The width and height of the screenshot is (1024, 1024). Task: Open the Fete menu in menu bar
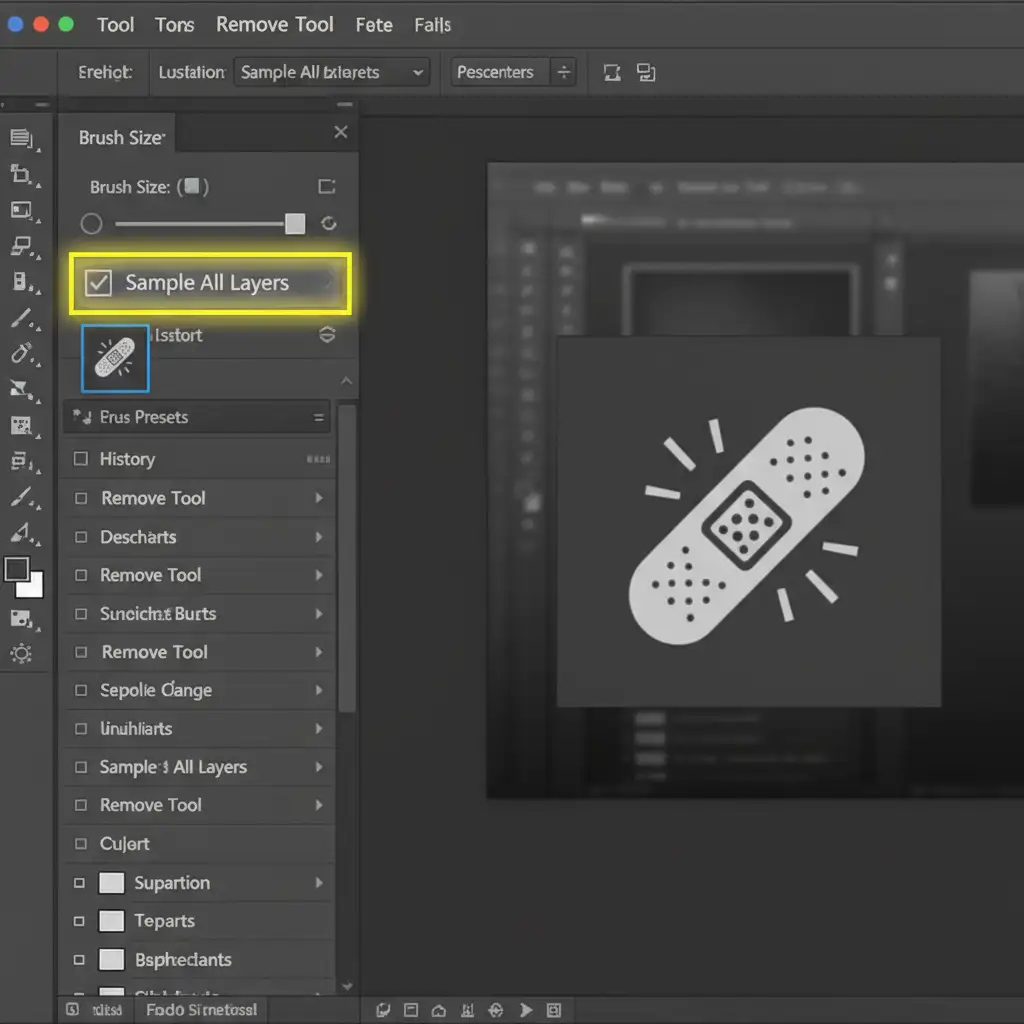[x=374, y=24]
